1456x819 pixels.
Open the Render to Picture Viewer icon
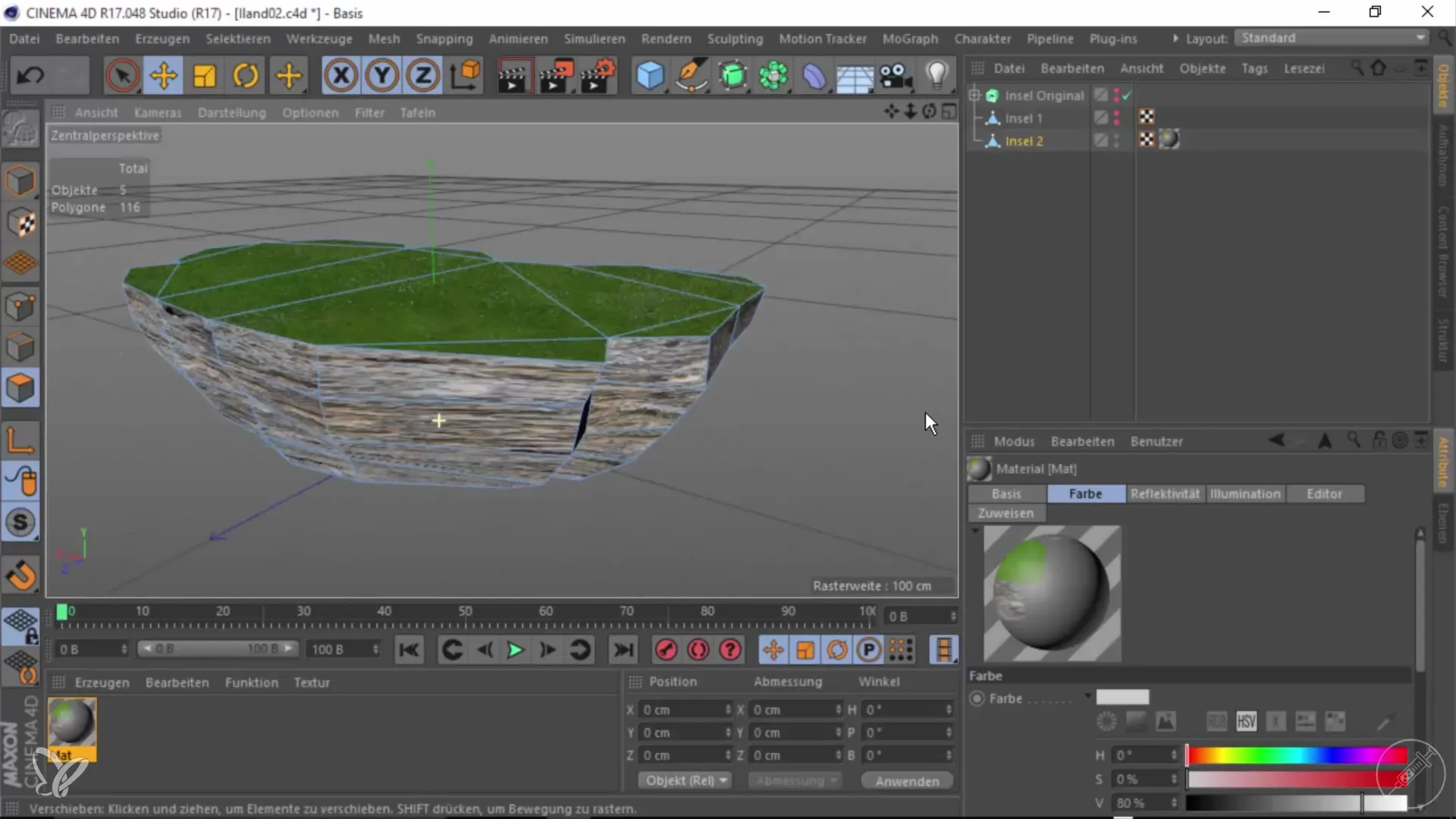(x=556, y=76)
